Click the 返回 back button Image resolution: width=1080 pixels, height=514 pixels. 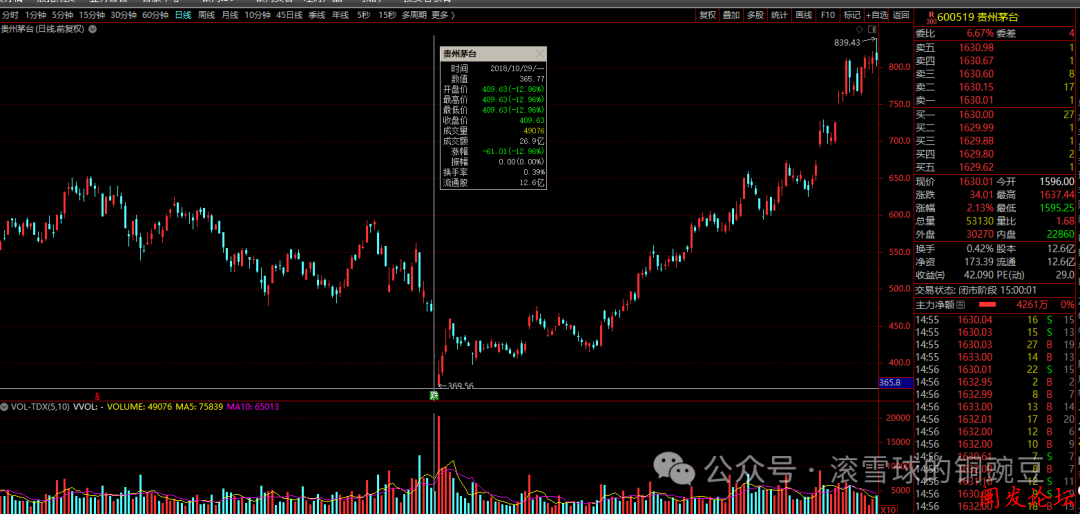901,15
